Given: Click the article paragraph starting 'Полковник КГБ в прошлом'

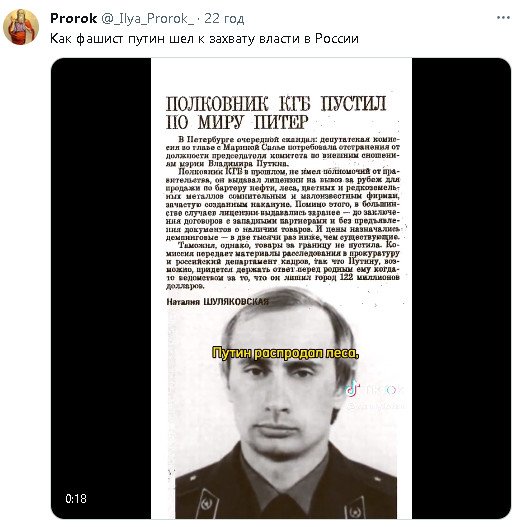Looking at the screenshot, I should tap(283, 204).
